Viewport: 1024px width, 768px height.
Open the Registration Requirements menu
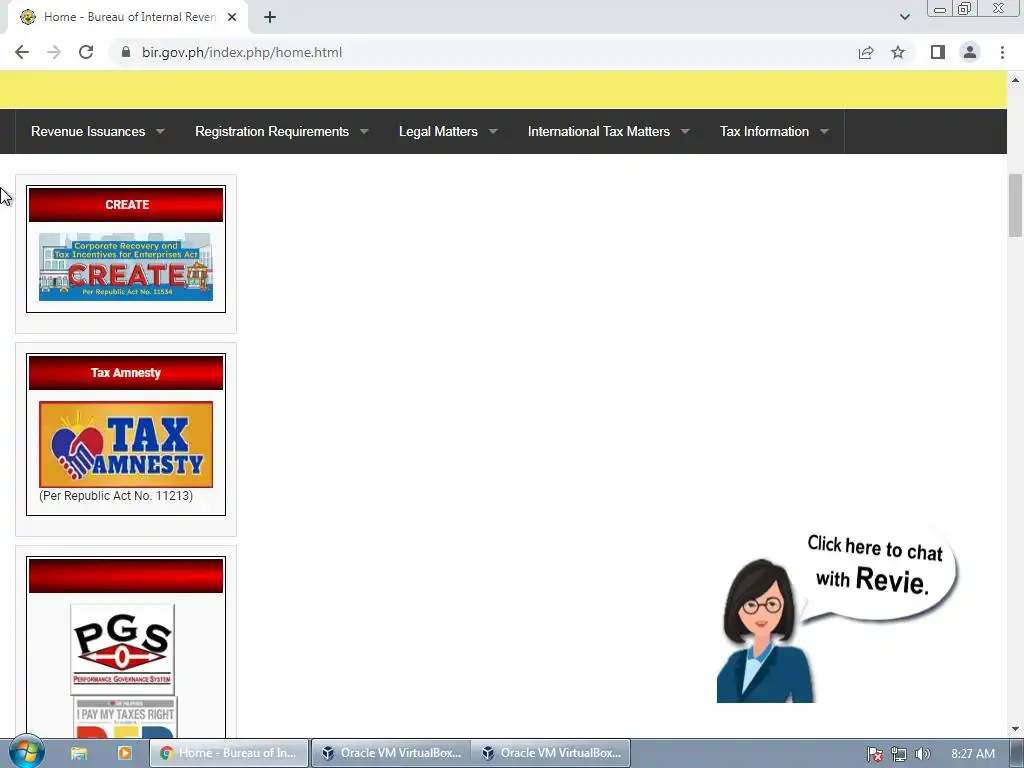coord(272,131)
